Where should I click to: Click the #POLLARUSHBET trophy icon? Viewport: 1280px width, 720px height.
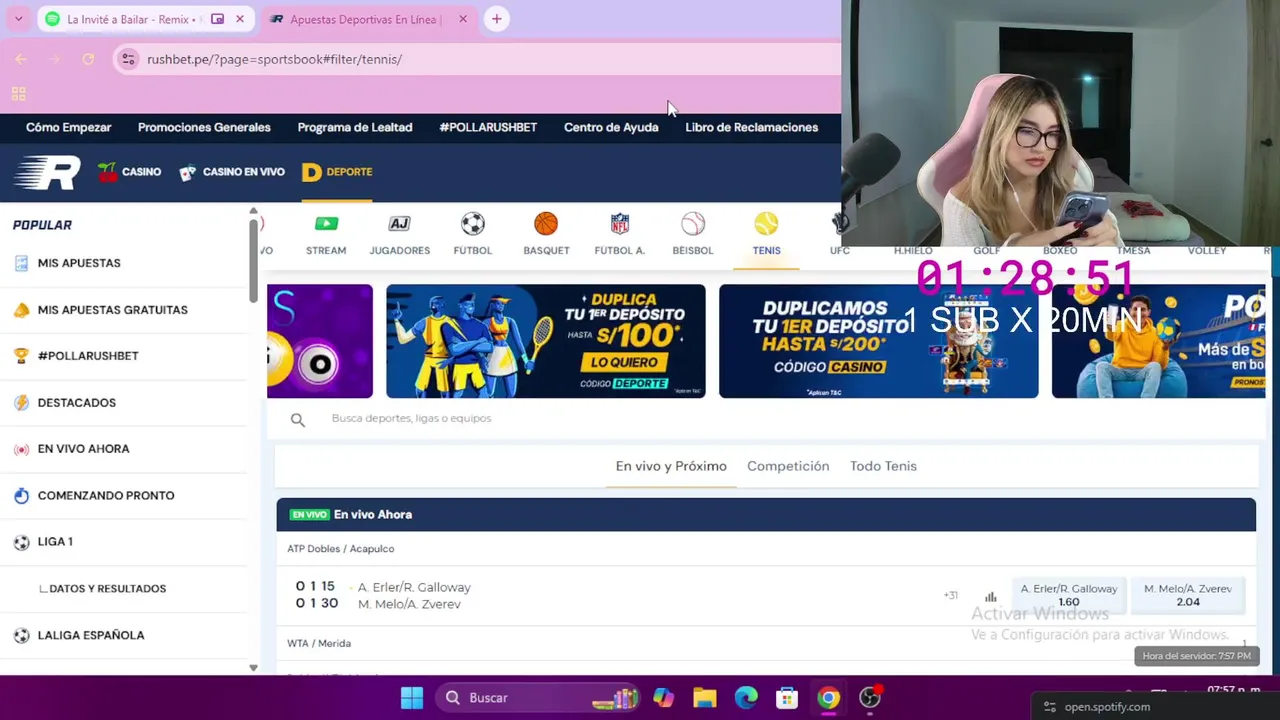(x=21, y=356)
